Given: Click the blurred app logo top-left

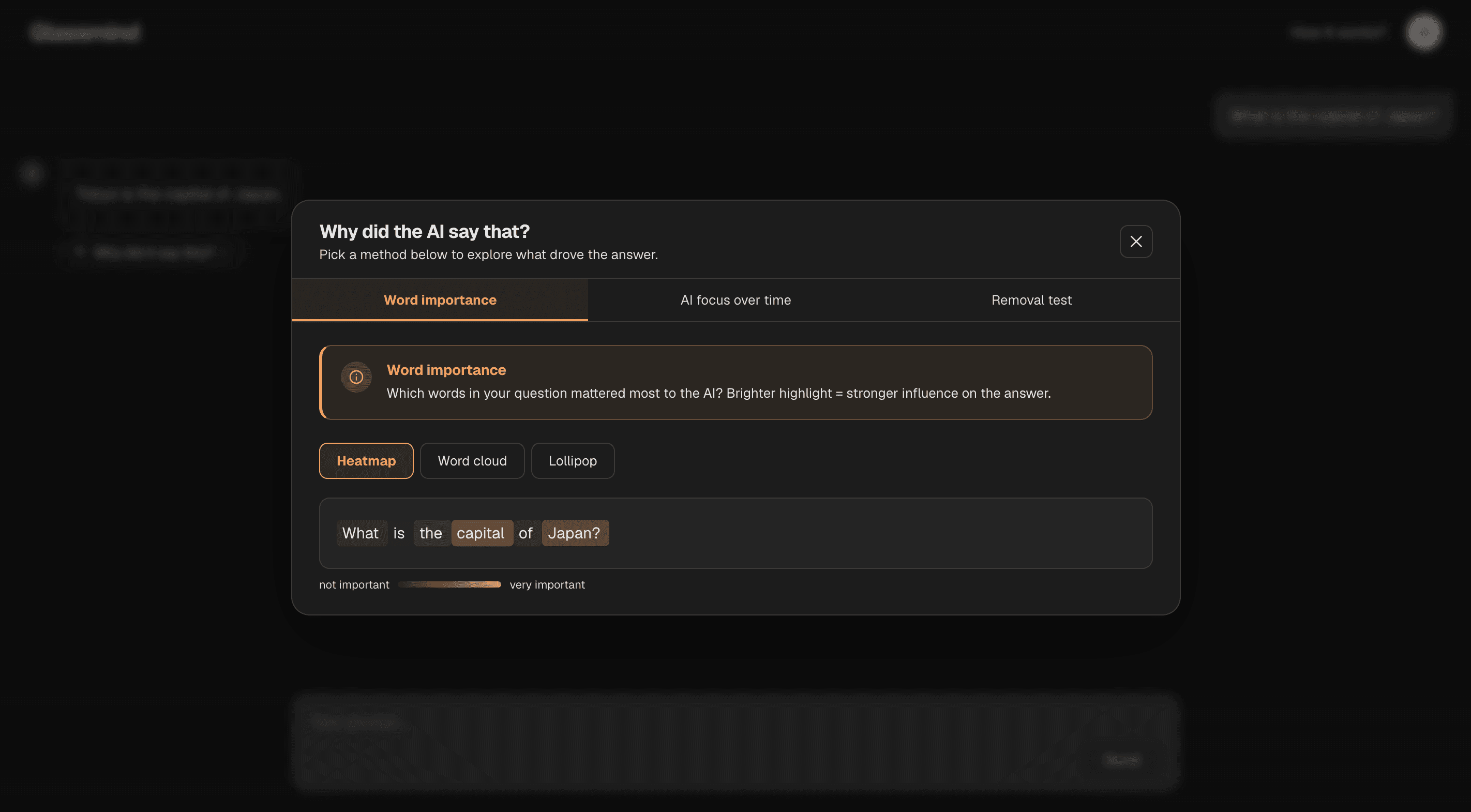Looking at the screenshot, I should (84, 32).
